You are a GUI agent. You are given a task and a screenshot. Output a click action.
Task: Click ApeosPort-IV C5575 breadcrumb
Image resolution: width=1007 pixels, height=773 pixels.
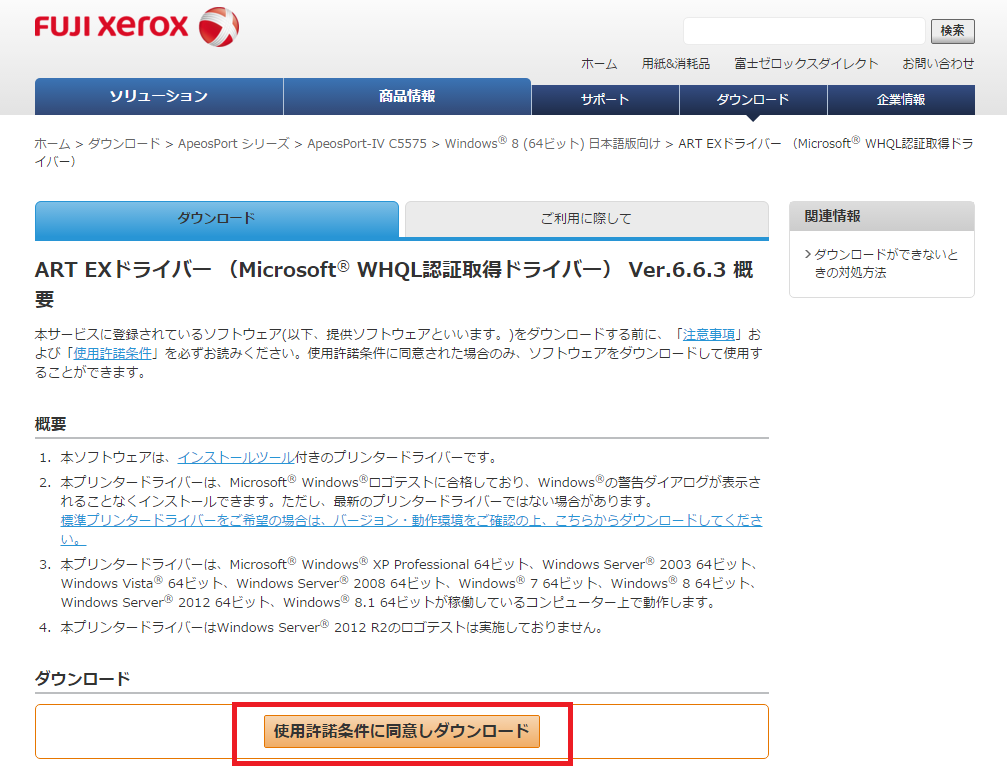[x=366, y=144]
